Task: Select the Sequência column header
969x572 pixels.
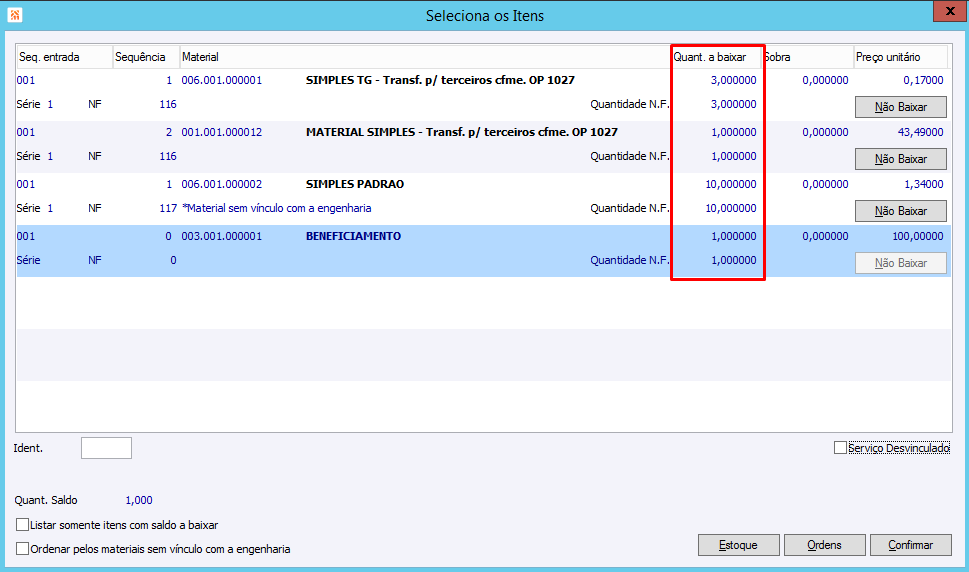Action: [146, 57]
